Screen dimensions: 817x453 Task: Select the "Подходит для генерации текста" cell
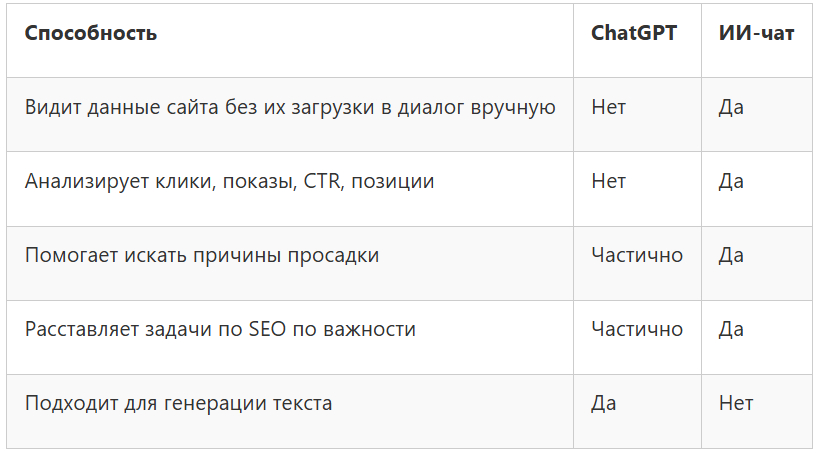[179, 403]
